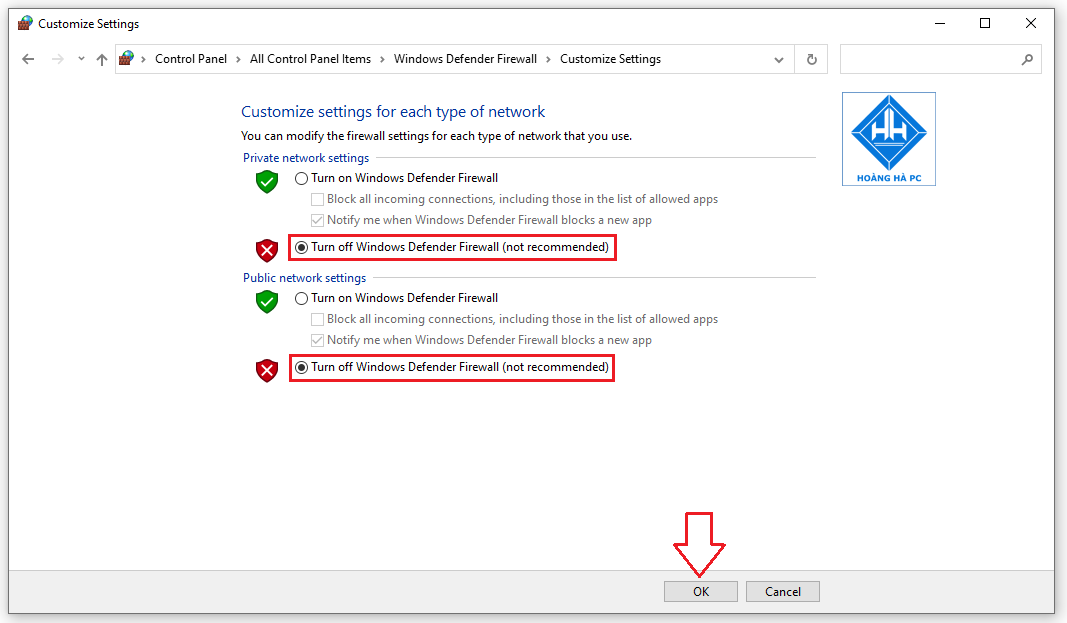Image resolution: width=1067 pixels, height=623 pixels.
Task: Click the Cancel button
Action: (782, 591)
